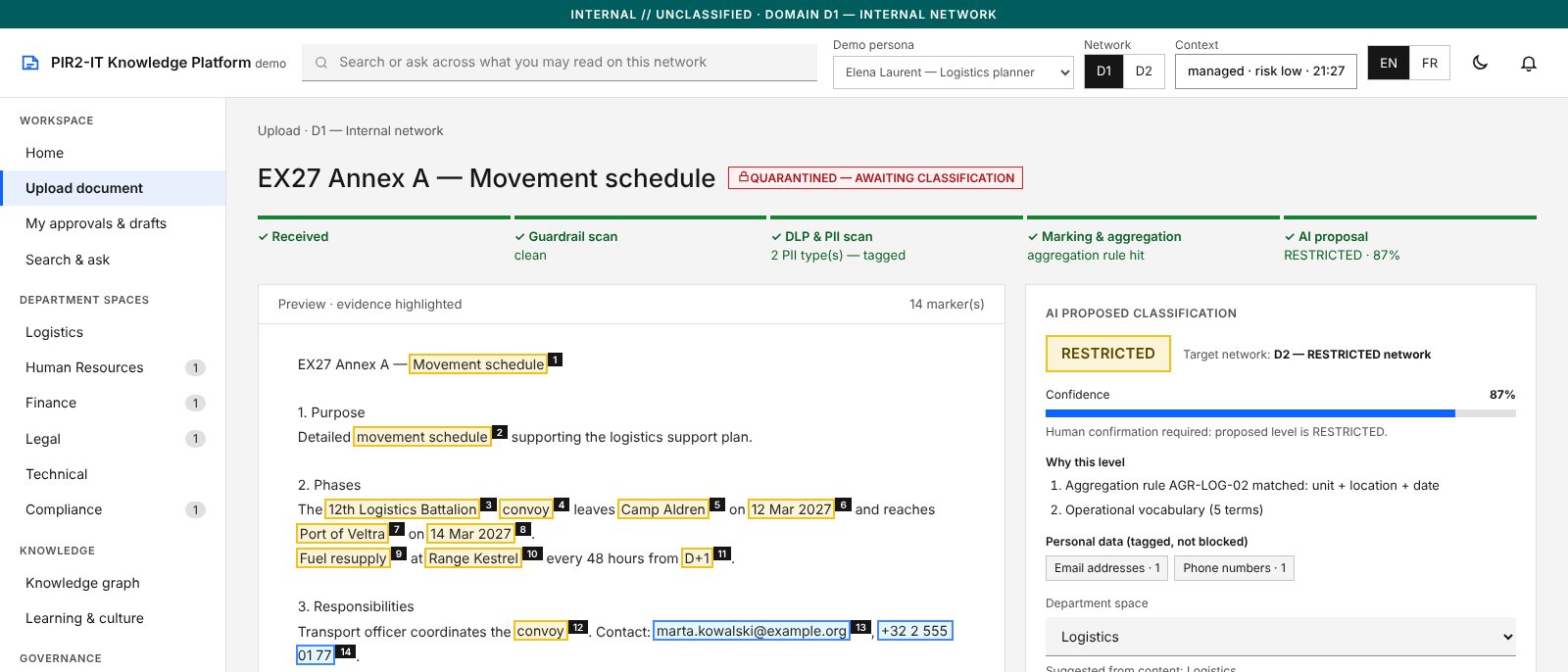This screenshot has width=1568, height=672.
Task: Click the highlighted 14 Mar 2027 date
Action: [x=470, y=534]
